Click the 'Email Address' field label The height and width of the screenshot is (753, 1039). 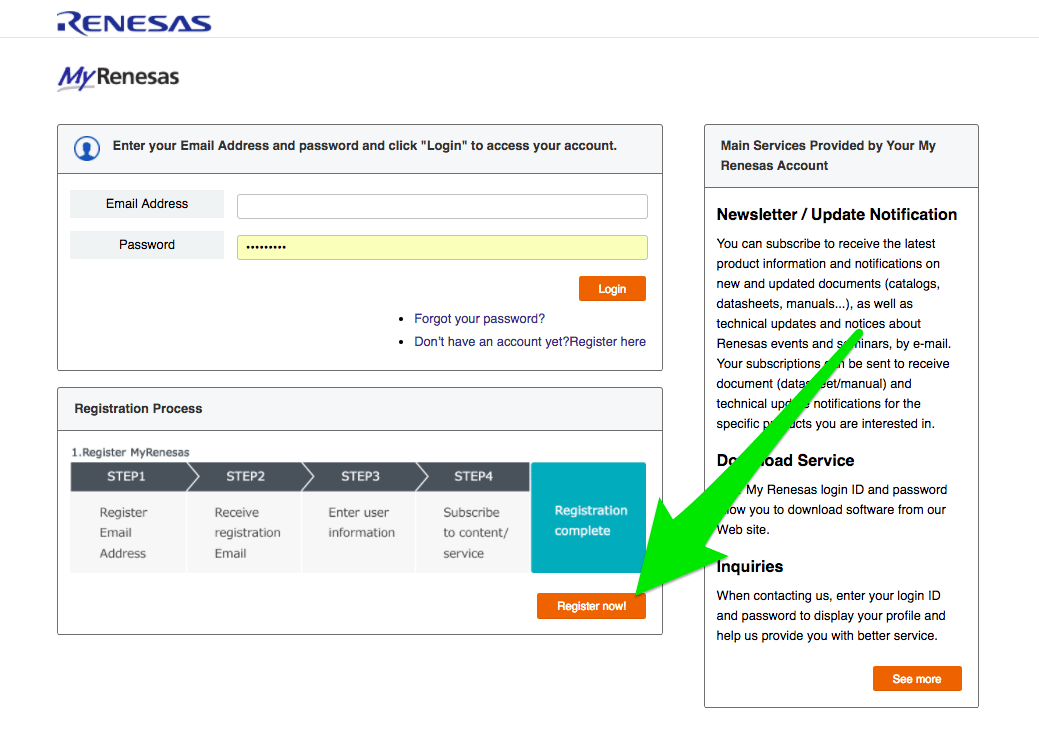(x=147, y=204)
